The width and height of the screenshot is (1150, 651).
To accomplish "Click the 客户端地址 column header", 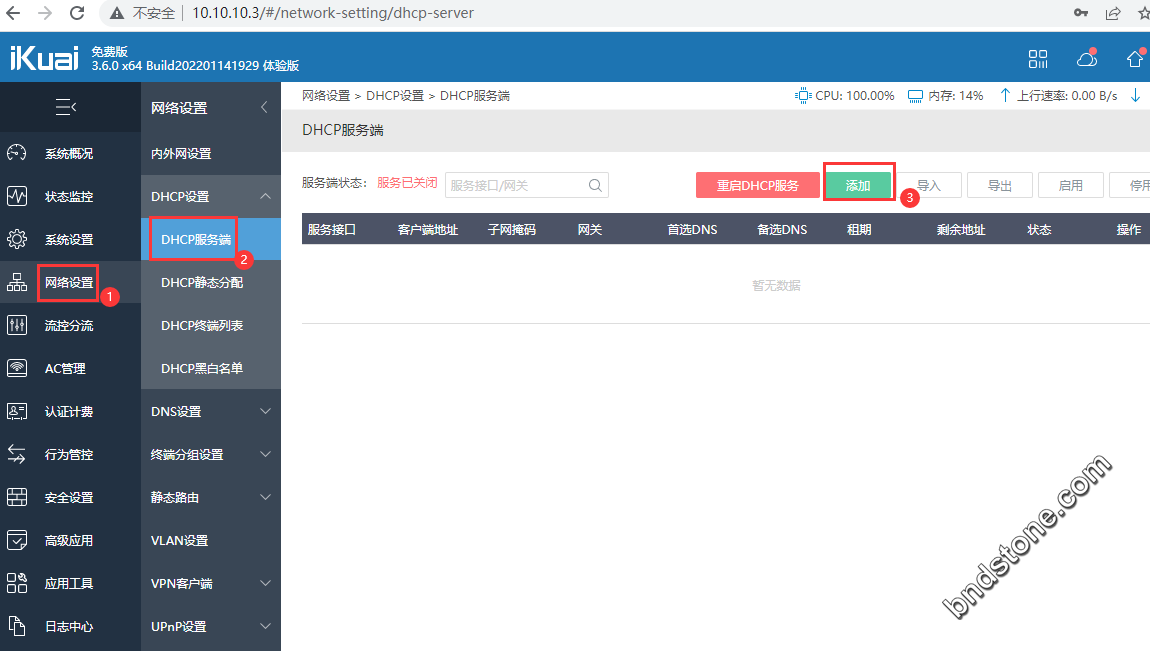I will click(x=428, y=229).
